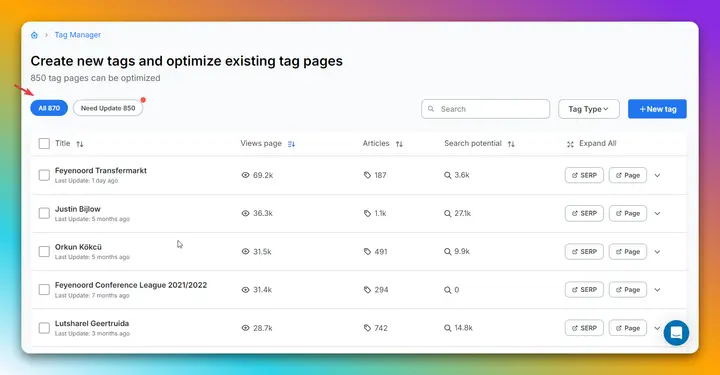The height and width of the screenshot is (375, 720).
Task: Expand the Feyenoord Conference League row chevron
Action: coord(657,290)
